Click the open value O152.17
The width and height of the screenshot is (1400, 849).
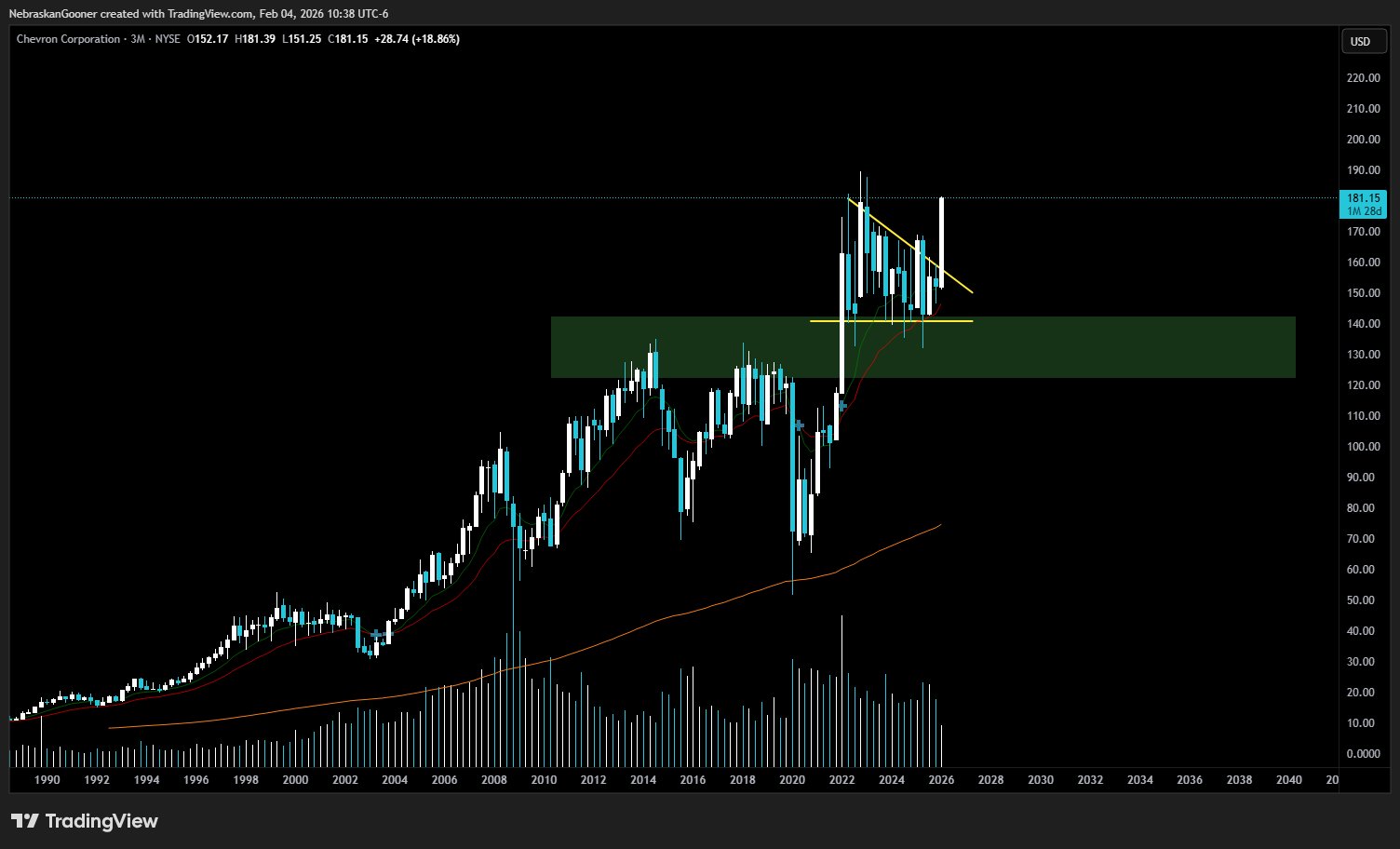(x=209, y=39)
